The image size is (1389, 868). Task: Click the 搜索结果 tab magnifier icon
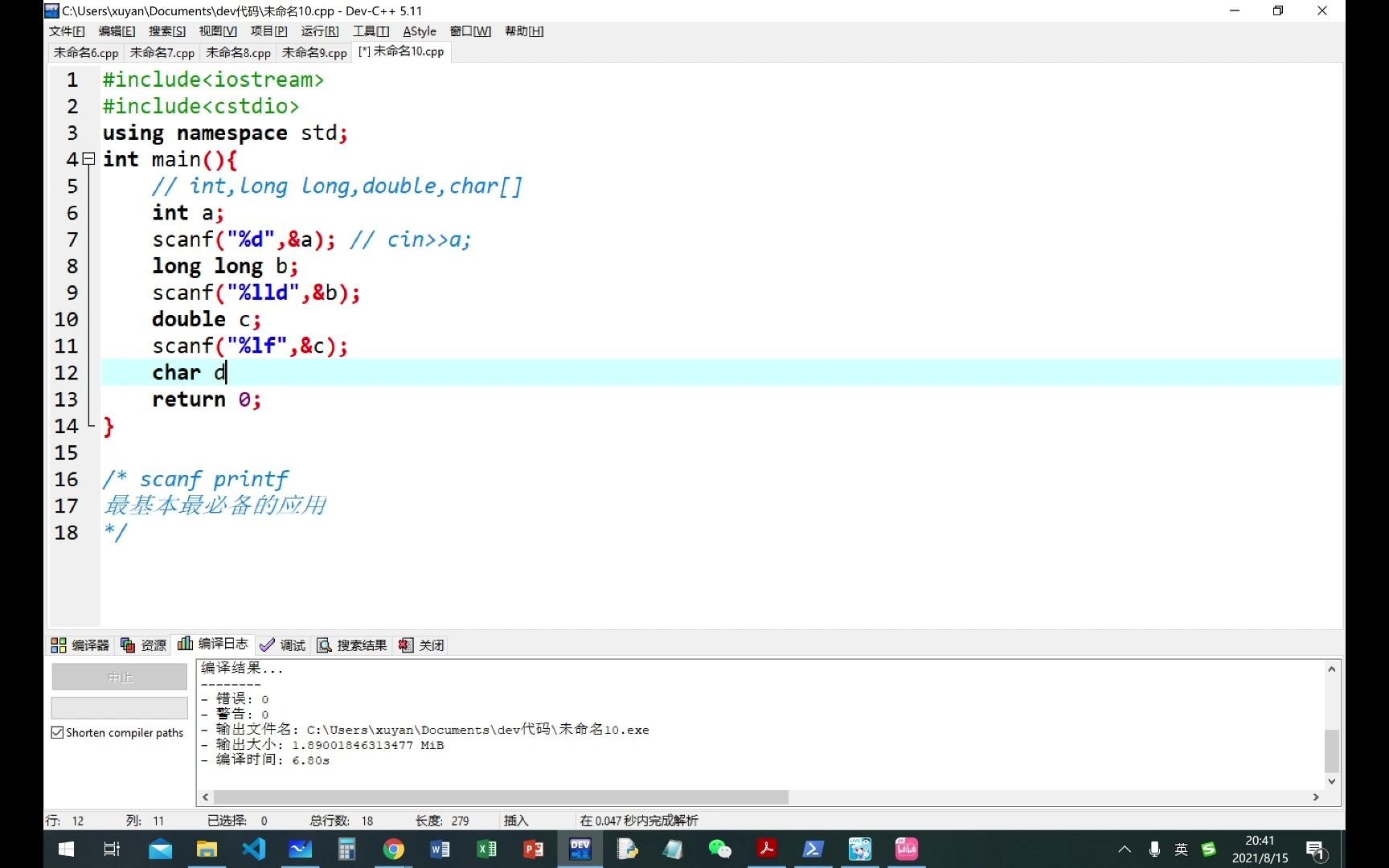pyautogui.click(x=324, y=645)
